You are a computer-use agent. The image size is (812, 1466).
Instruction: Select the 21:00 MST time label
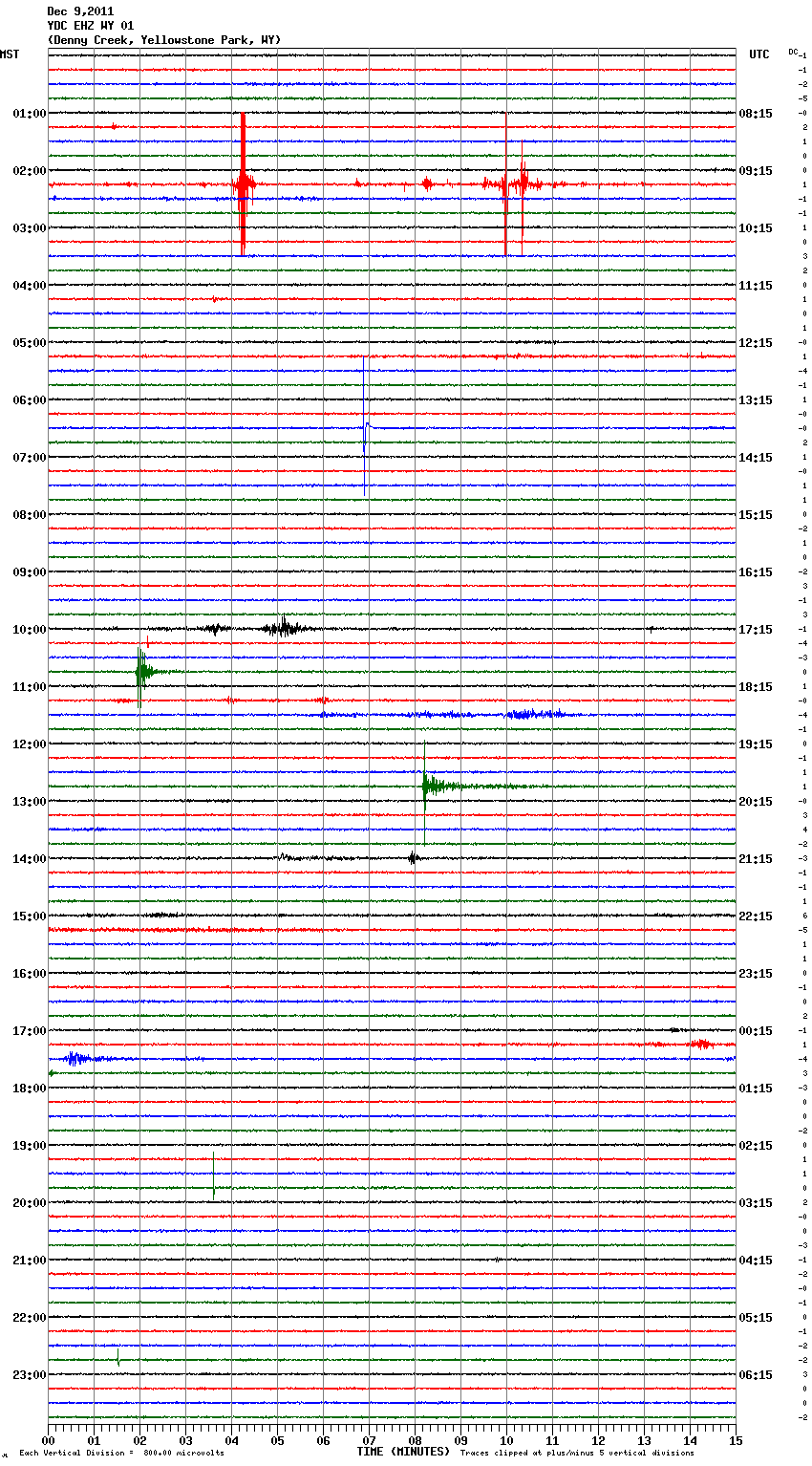[30, 1261]
